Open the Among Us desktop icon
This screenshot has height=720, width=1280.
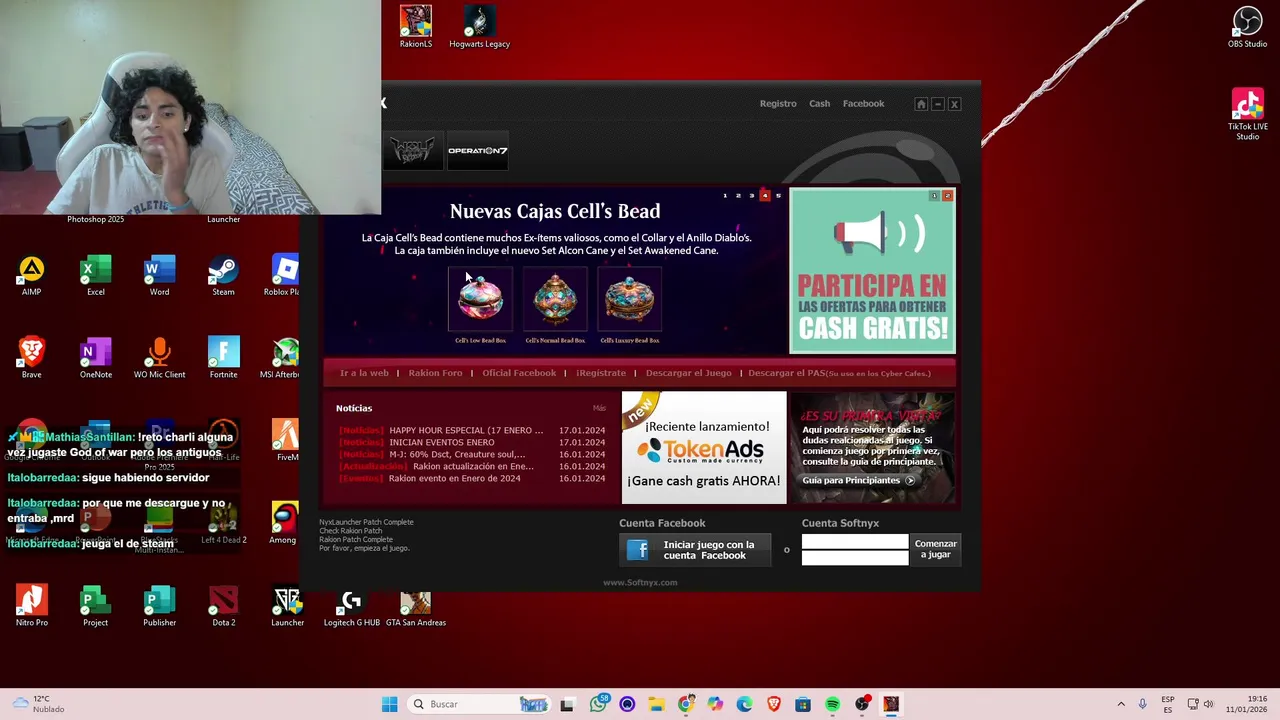click(x=284, y=523)
